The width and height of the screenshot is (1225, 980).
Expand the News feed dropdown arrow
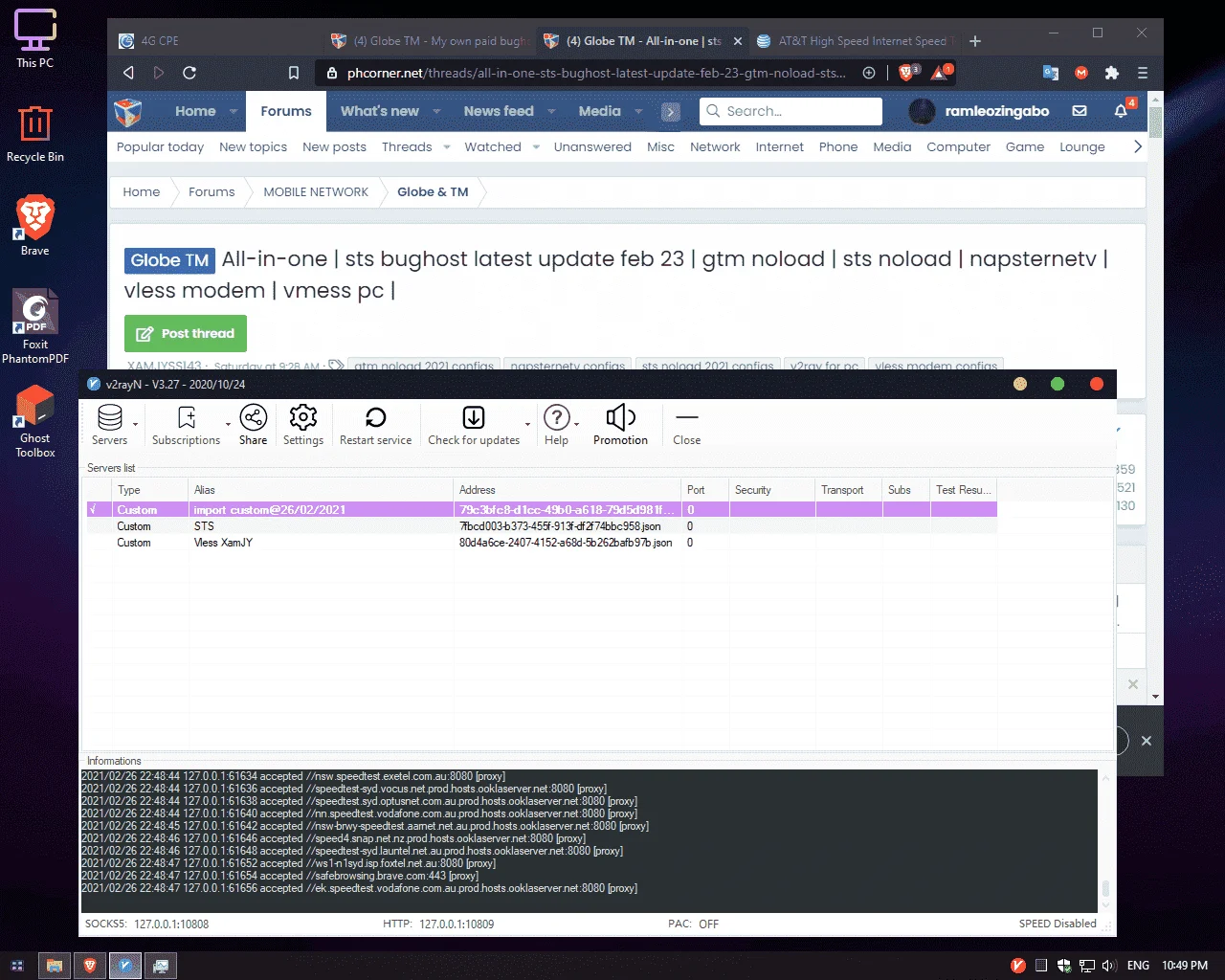click(551, 112)
